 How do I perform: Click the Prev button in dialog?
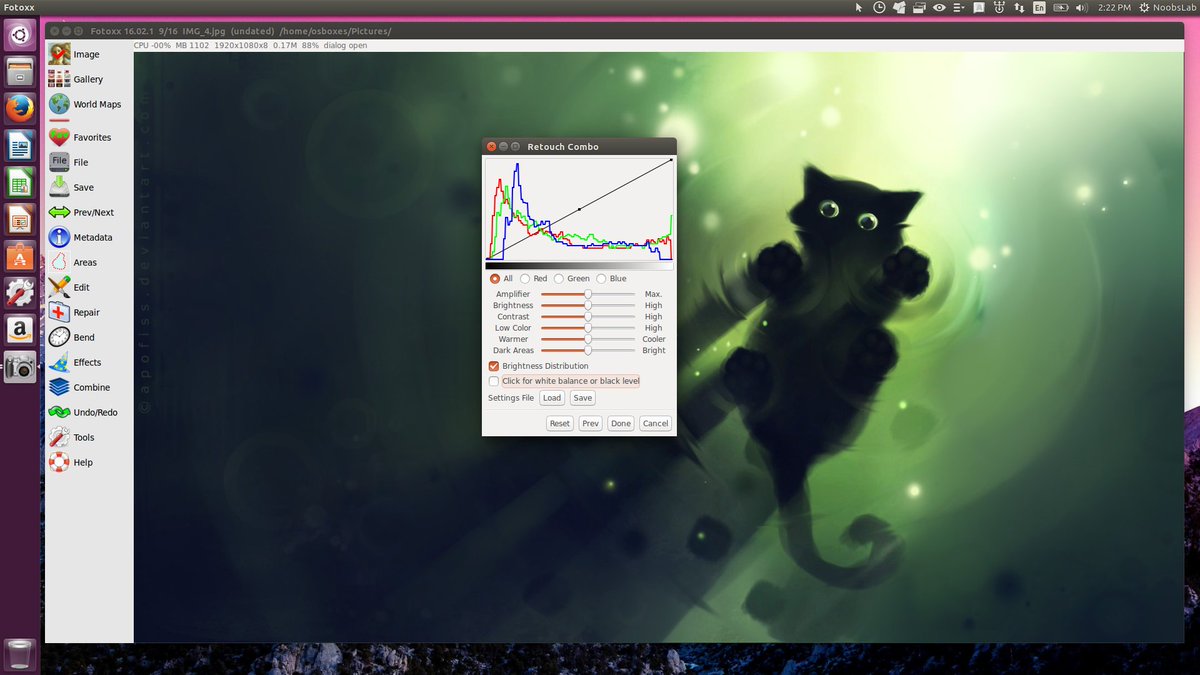tap(591, 423)
